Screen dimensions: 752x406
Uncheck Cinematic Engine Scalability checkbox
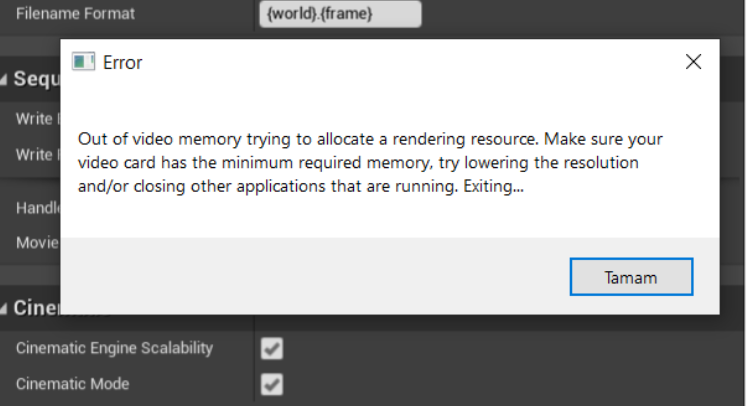coord(272,348)
